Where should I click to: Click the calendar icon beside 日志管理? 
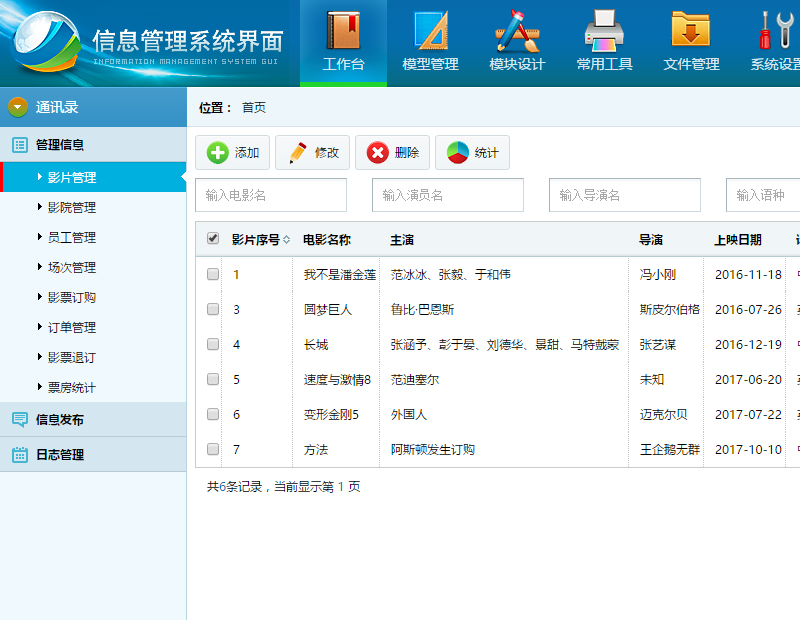coord(20,454)
